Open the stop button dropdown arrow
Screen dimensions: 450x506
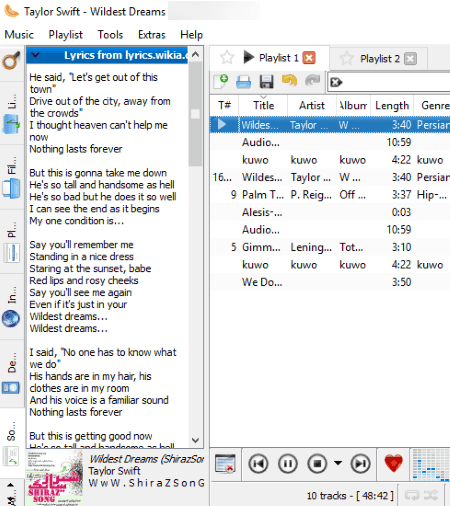[x=338, y=463]
